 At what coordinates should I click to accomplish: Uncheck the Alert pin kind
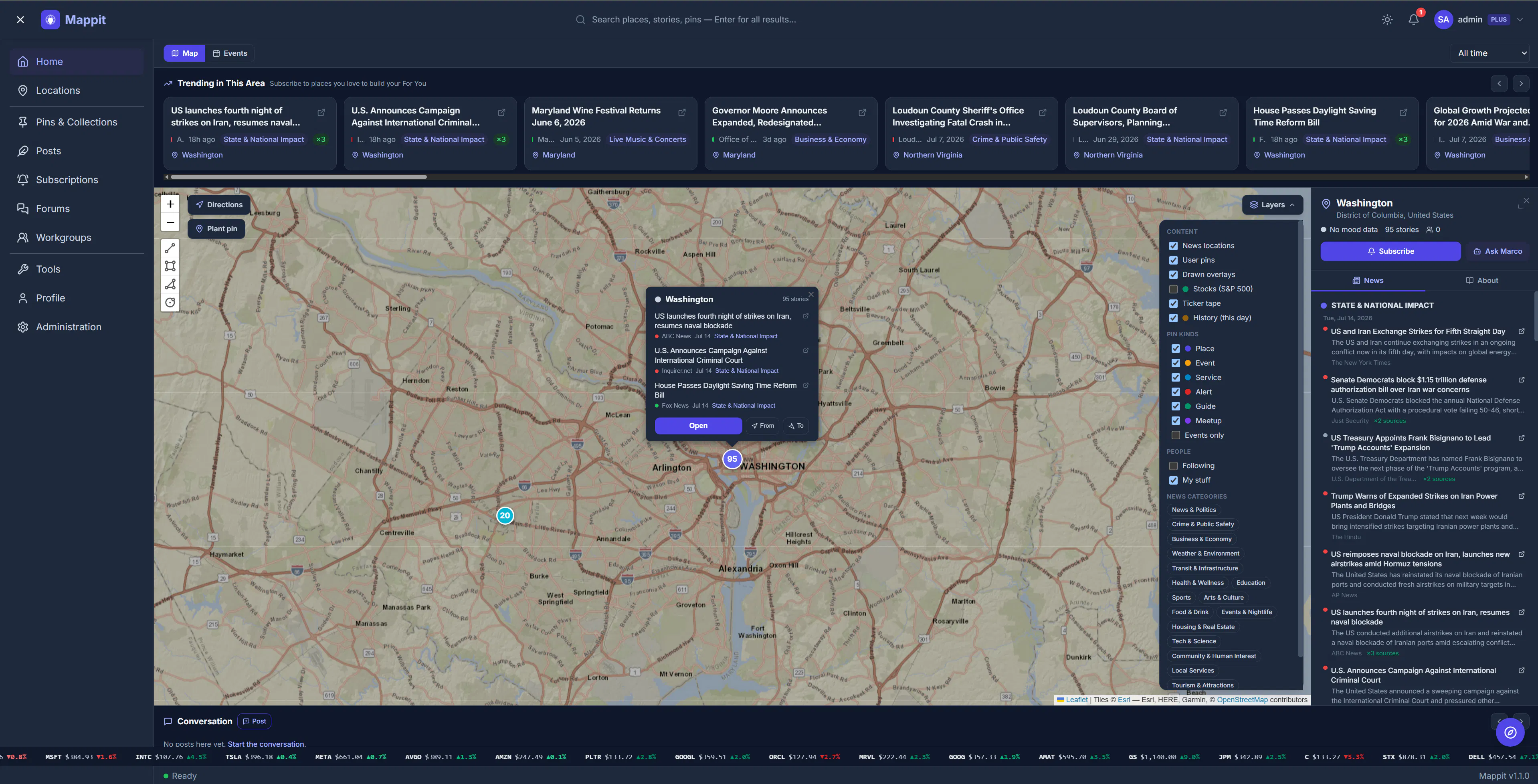(1176, 392)
